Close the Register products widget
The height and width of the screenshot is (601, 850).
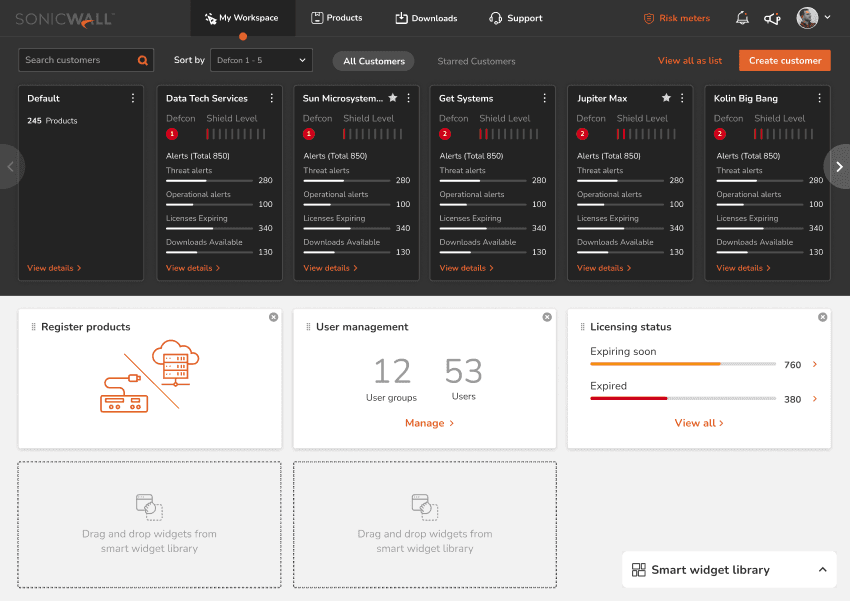click(273, 317)
